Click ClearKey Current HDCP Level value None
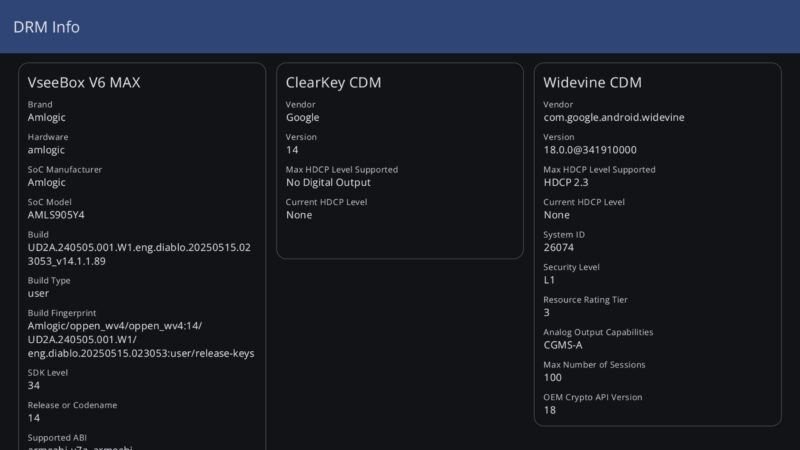Viewport: 800px width, 450px height. pos(299,215)
